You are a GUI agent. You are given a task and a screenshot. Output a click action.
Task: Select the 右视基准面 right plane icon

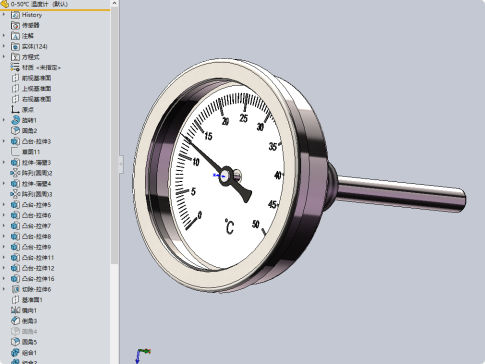(x=15, y=99)
